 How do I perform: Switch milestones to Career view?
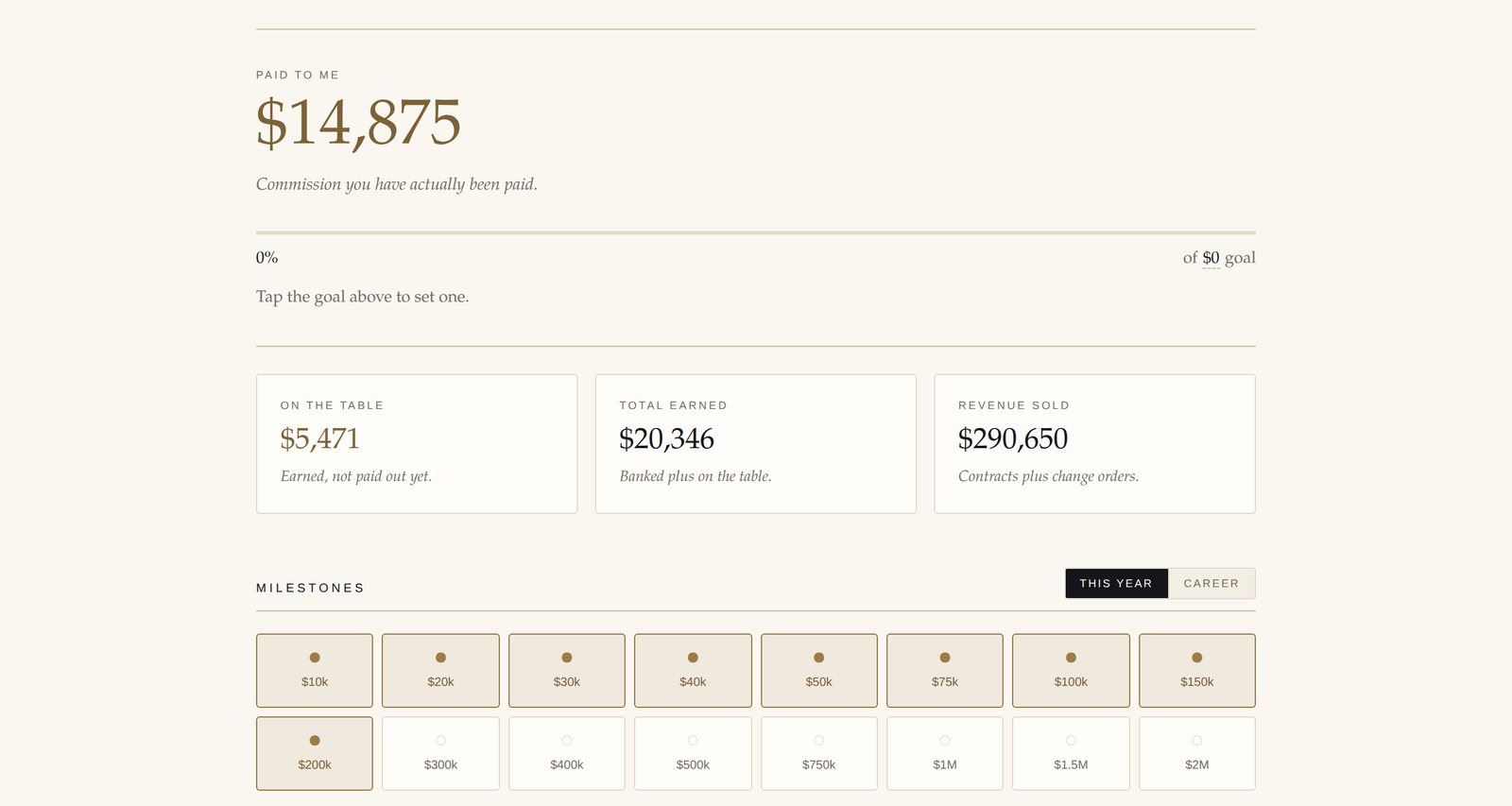(x=1211, y=583)
